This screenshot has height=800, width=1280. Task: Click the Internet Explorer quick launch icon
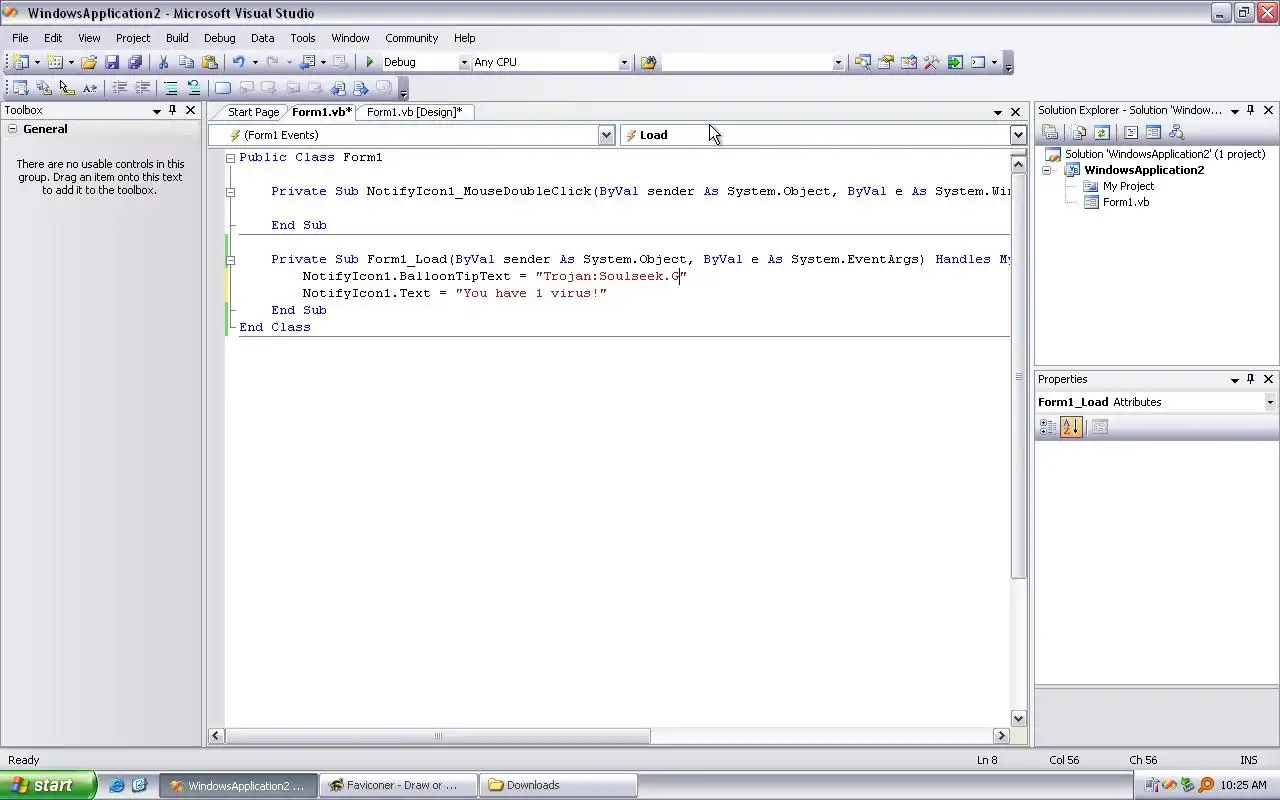(117, 785)
